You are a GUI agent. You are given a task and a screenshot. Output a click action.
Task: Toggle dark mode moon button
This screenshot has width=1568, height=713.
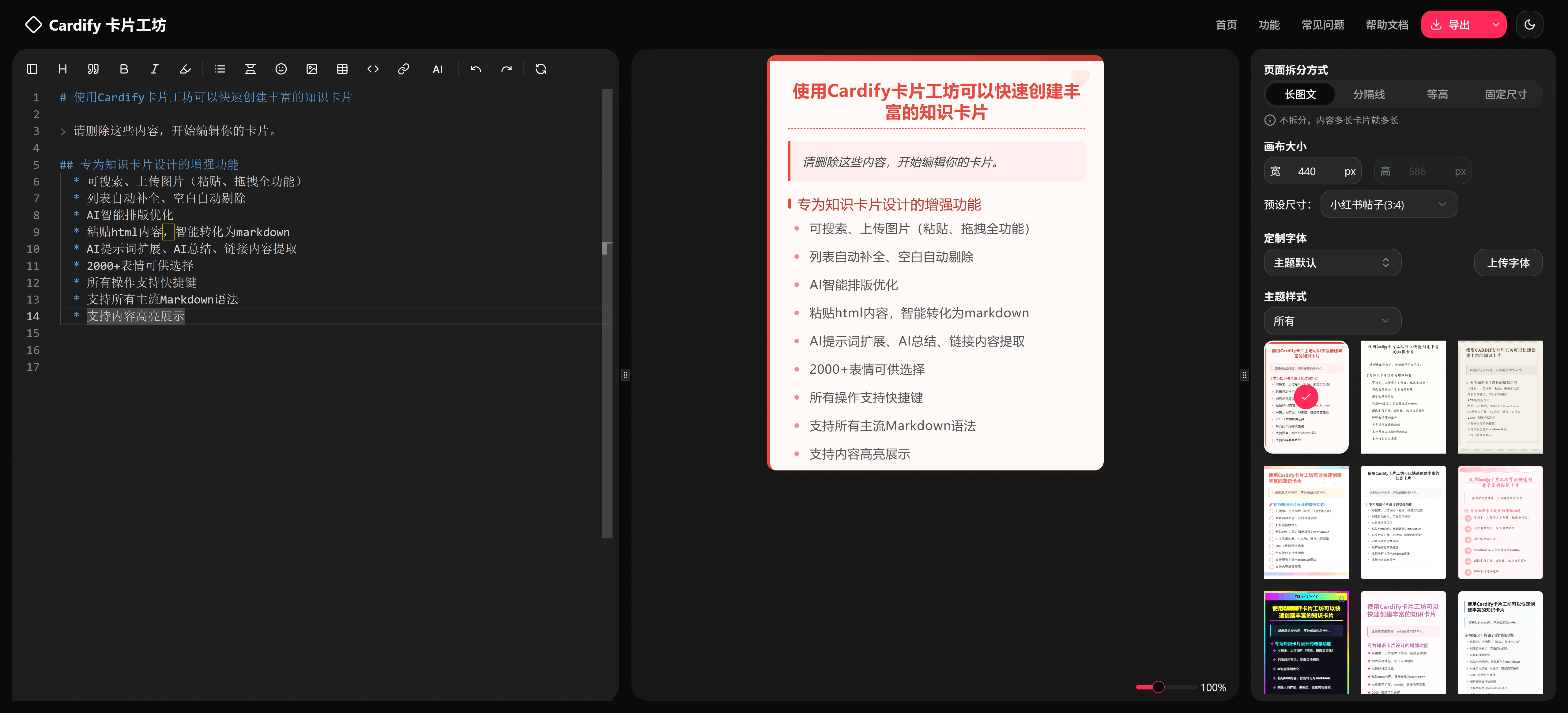tap(1529, 25)
